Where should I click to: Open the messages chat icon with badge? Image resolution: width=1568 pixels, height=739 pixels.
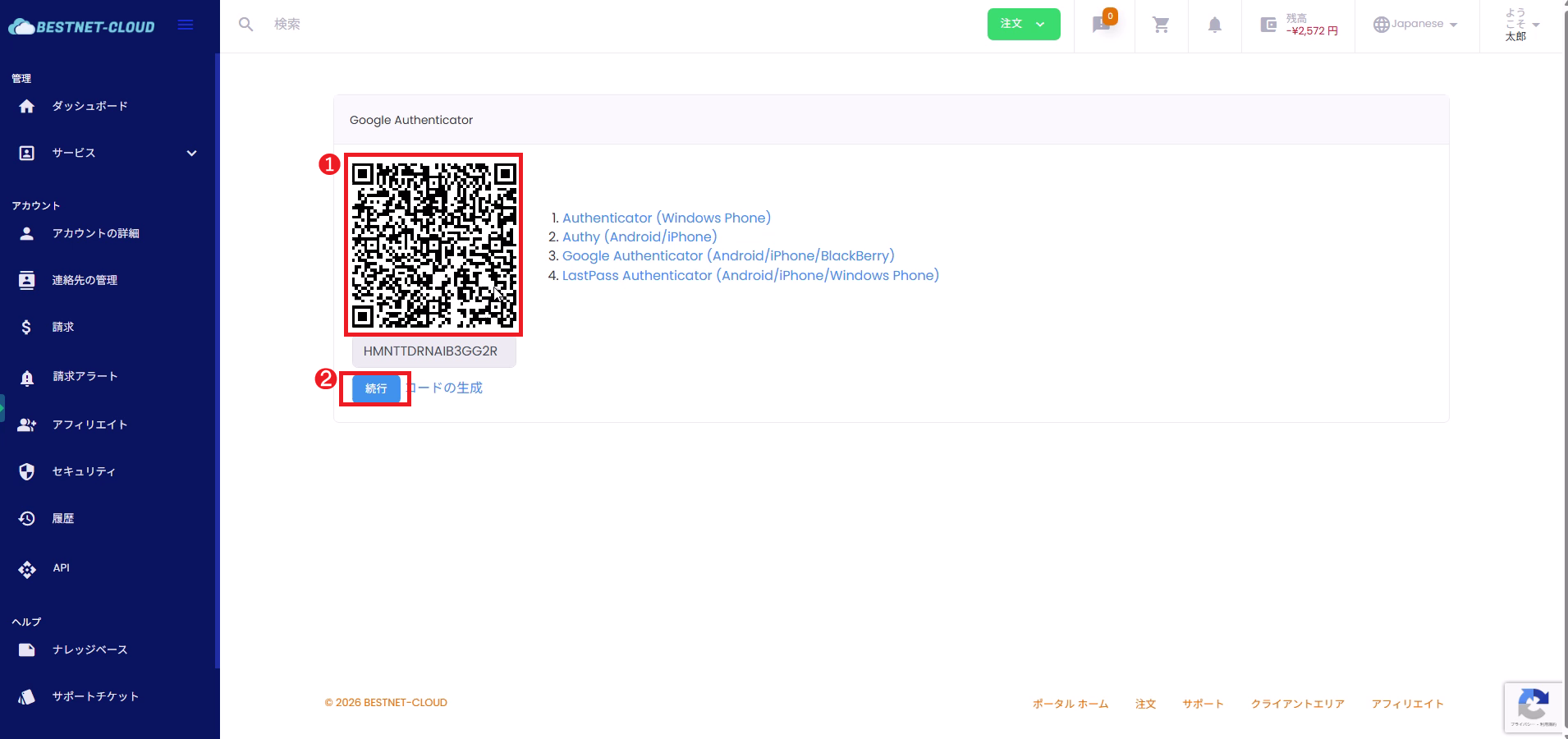1102,25
